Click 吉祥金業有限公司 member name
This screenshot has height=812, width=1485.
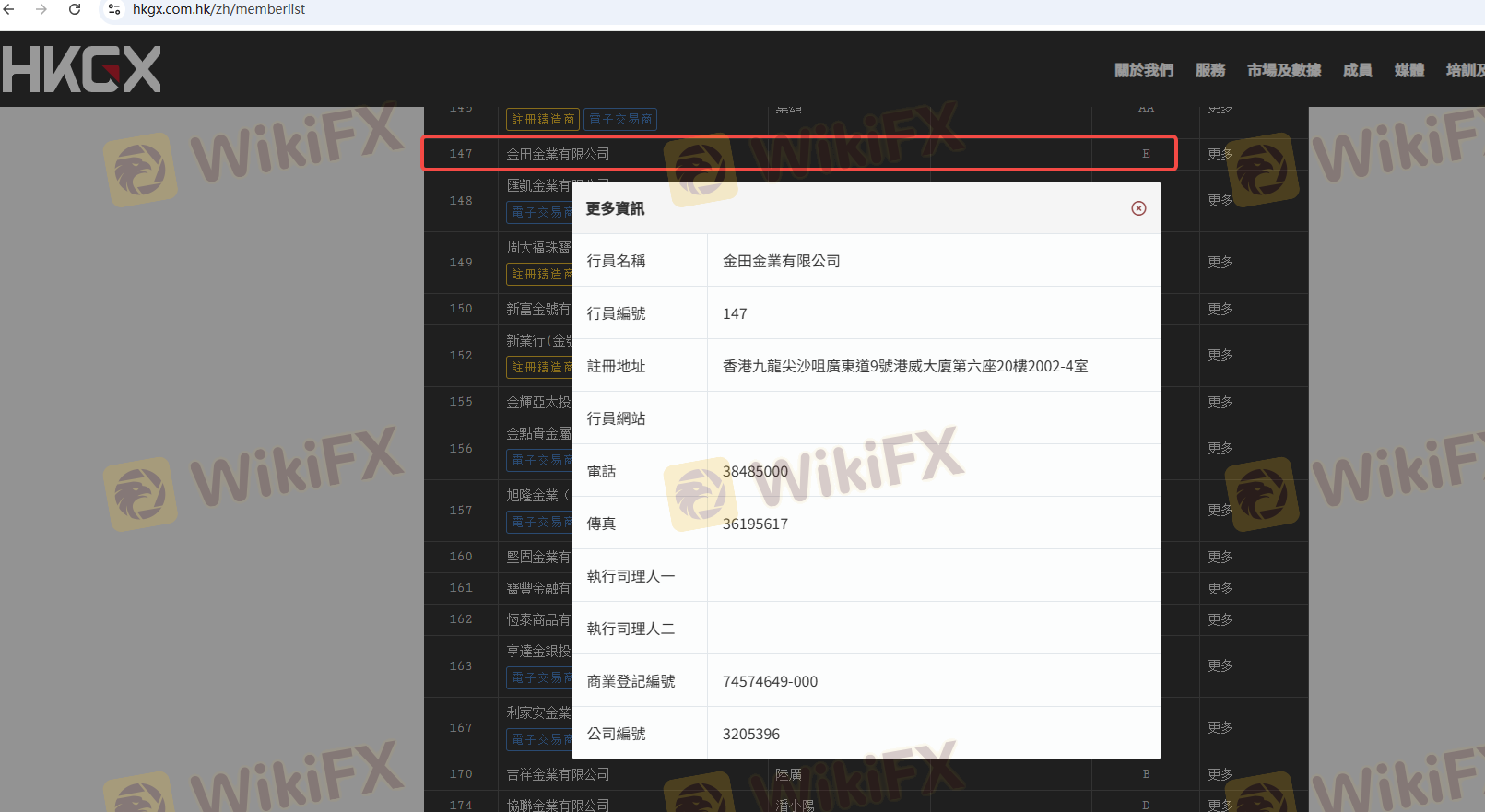click(x=558, y=774)
